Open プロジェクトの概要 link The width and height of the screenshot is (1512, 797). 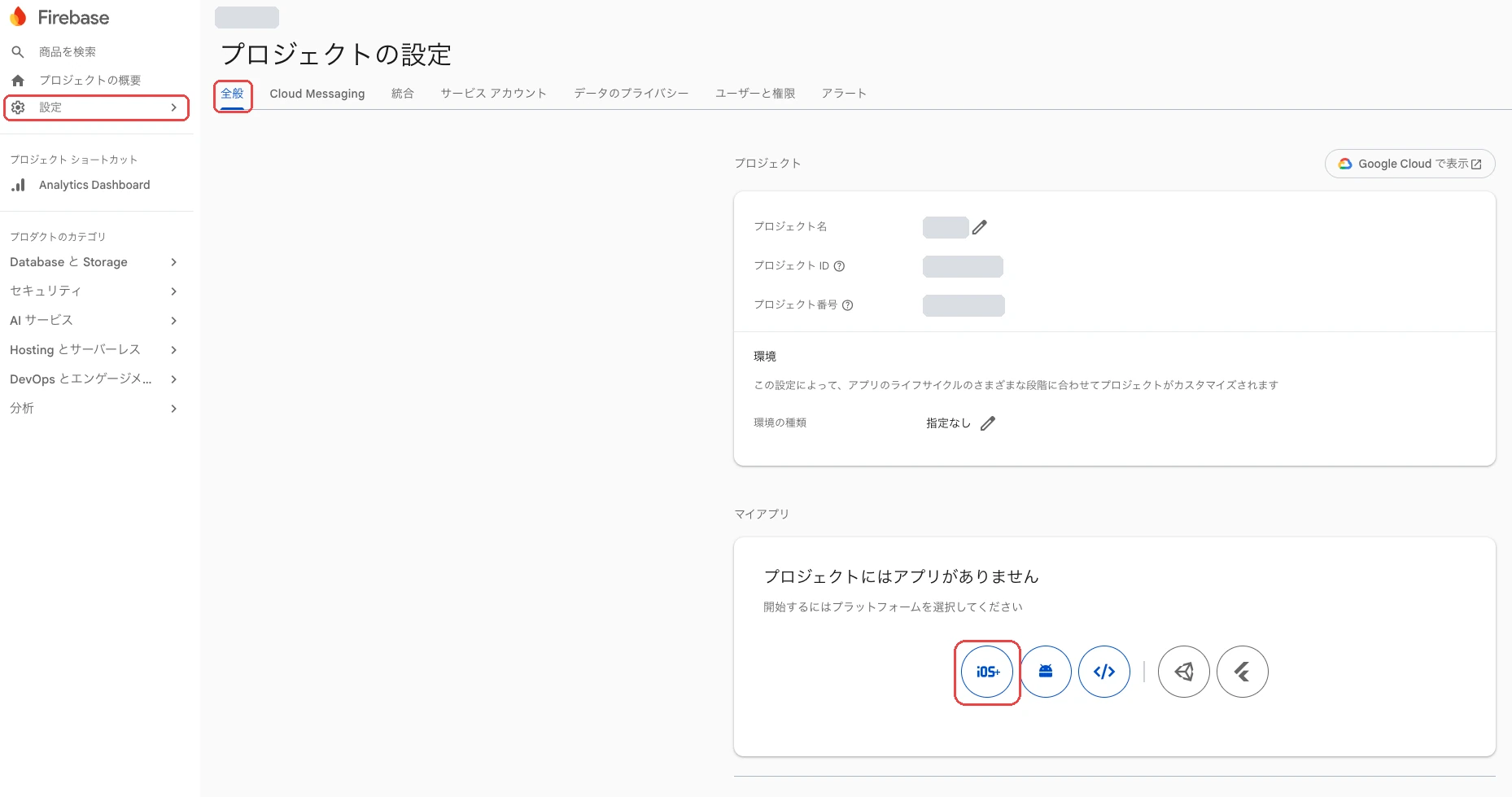click(90, 81)
